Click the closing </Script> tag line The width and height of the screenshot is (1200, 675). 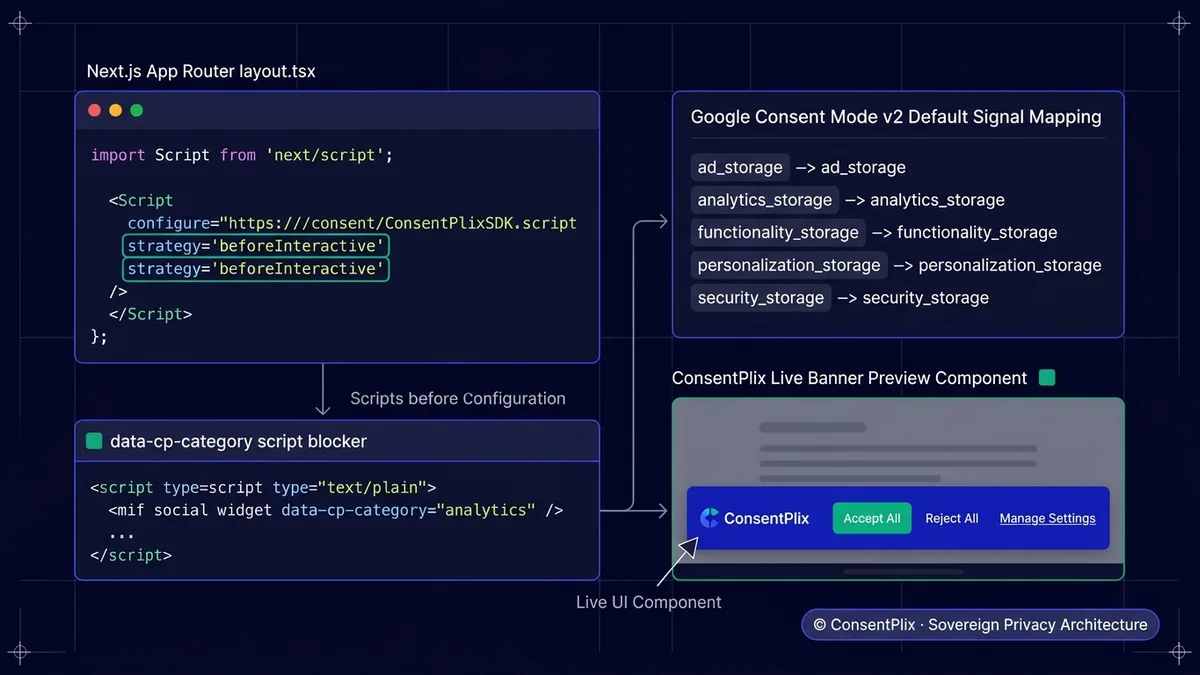[x=150, y=314]
